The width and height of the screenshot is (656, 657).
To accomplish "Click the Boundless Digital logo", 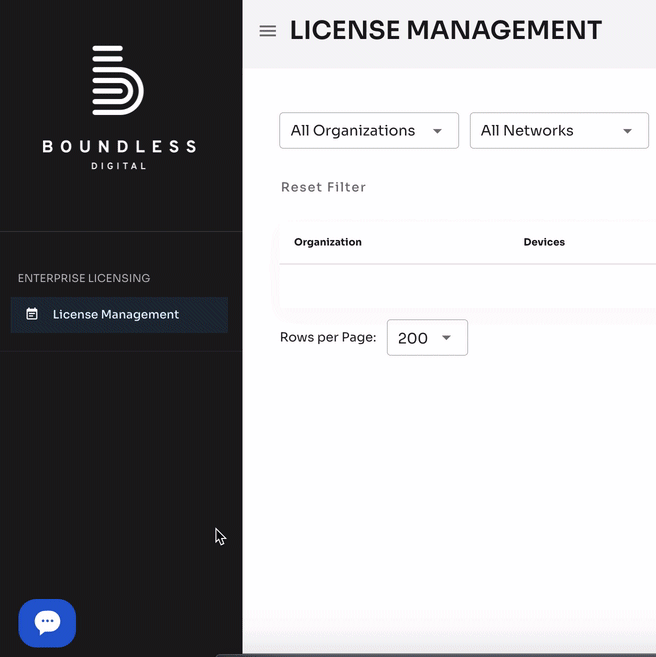I will pos(119,107).
